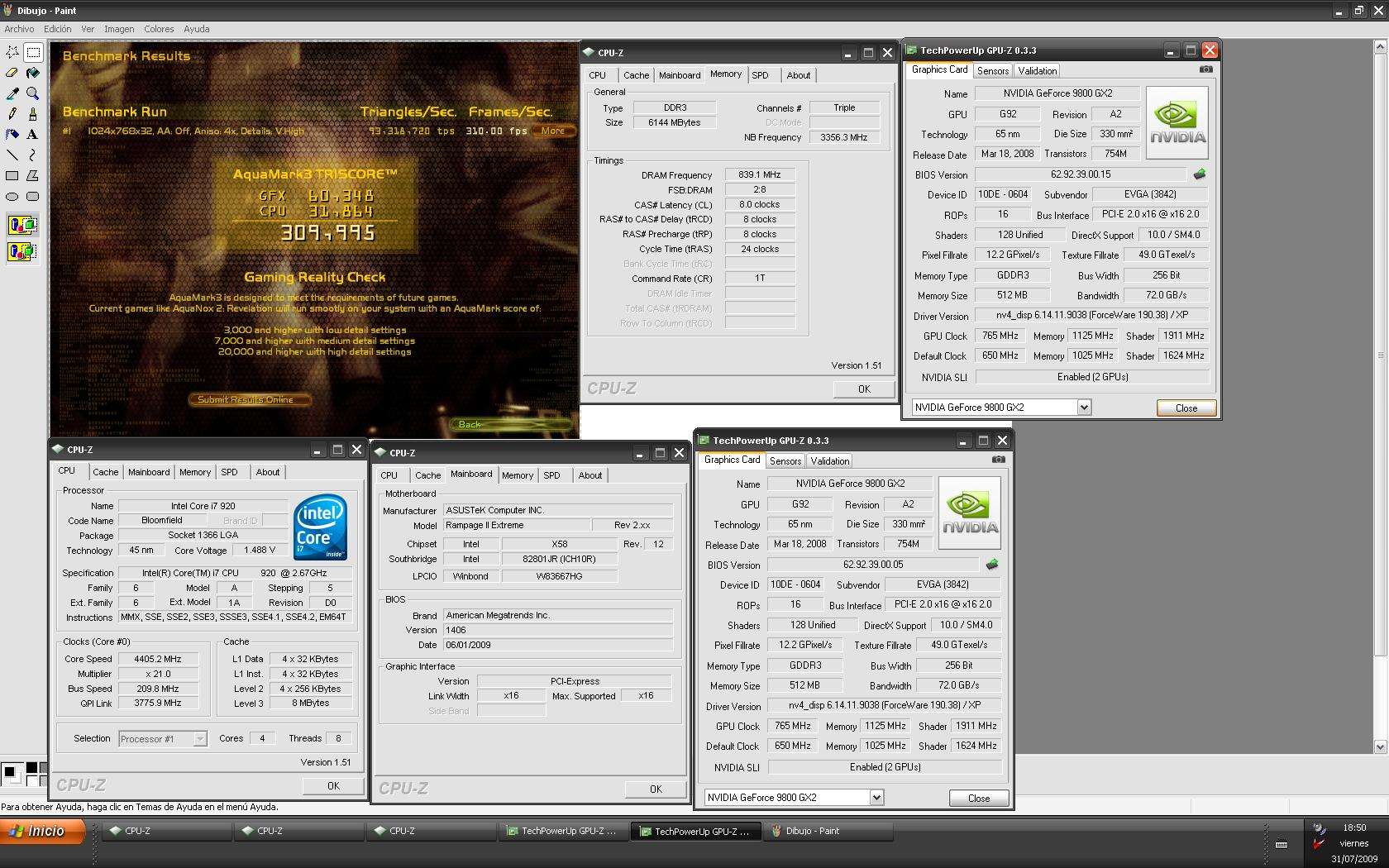This screenshot has width=1389, height=868.
Task: Click OK in the processor CPU-Z window
Action: tap(333, 786)
